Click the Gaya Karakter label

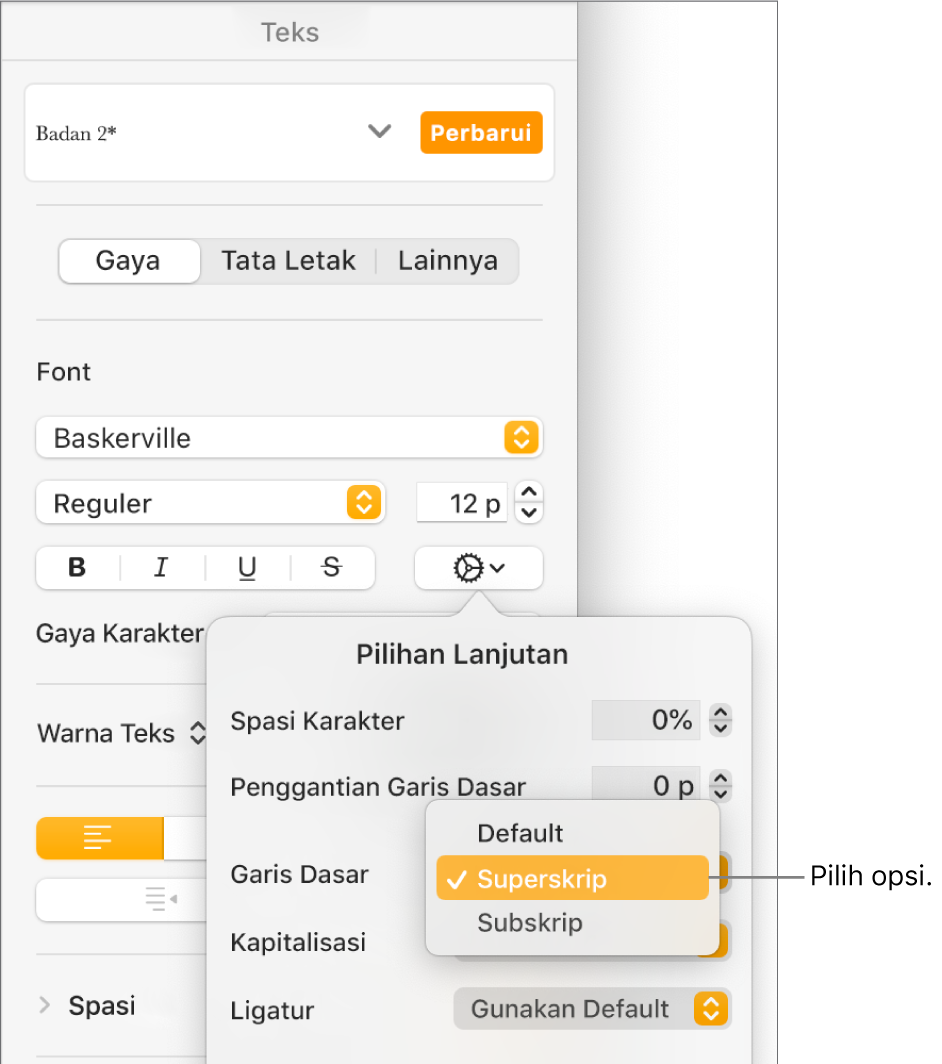[119, 633]
